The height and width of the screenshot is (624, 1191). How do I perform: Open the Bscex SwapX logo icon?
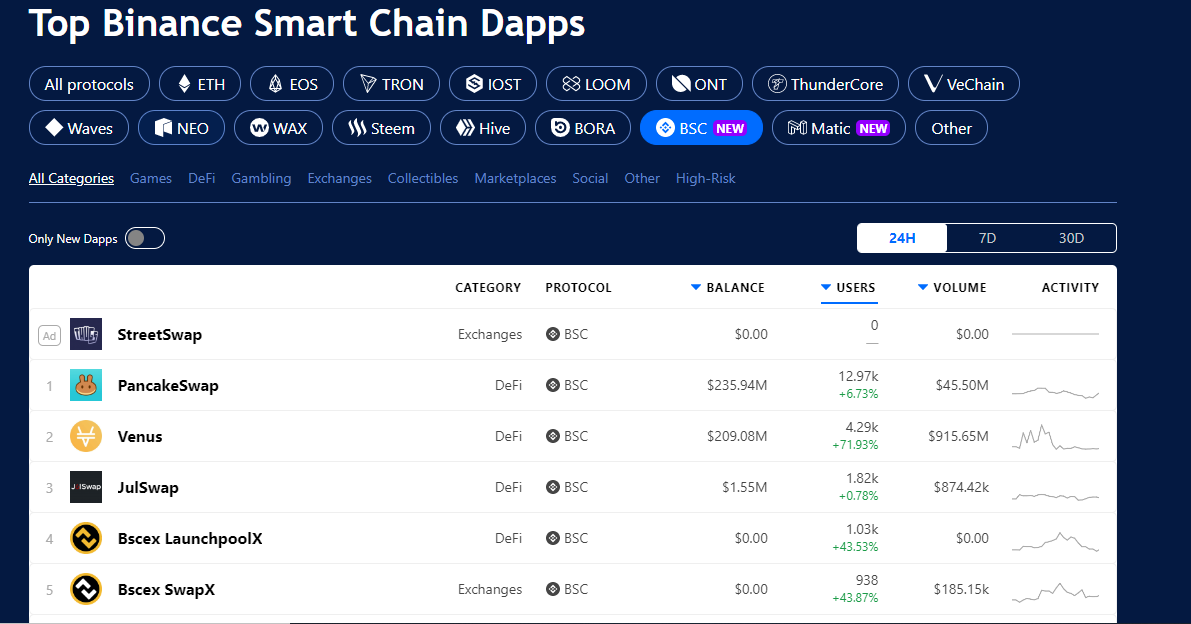point(86,589)
